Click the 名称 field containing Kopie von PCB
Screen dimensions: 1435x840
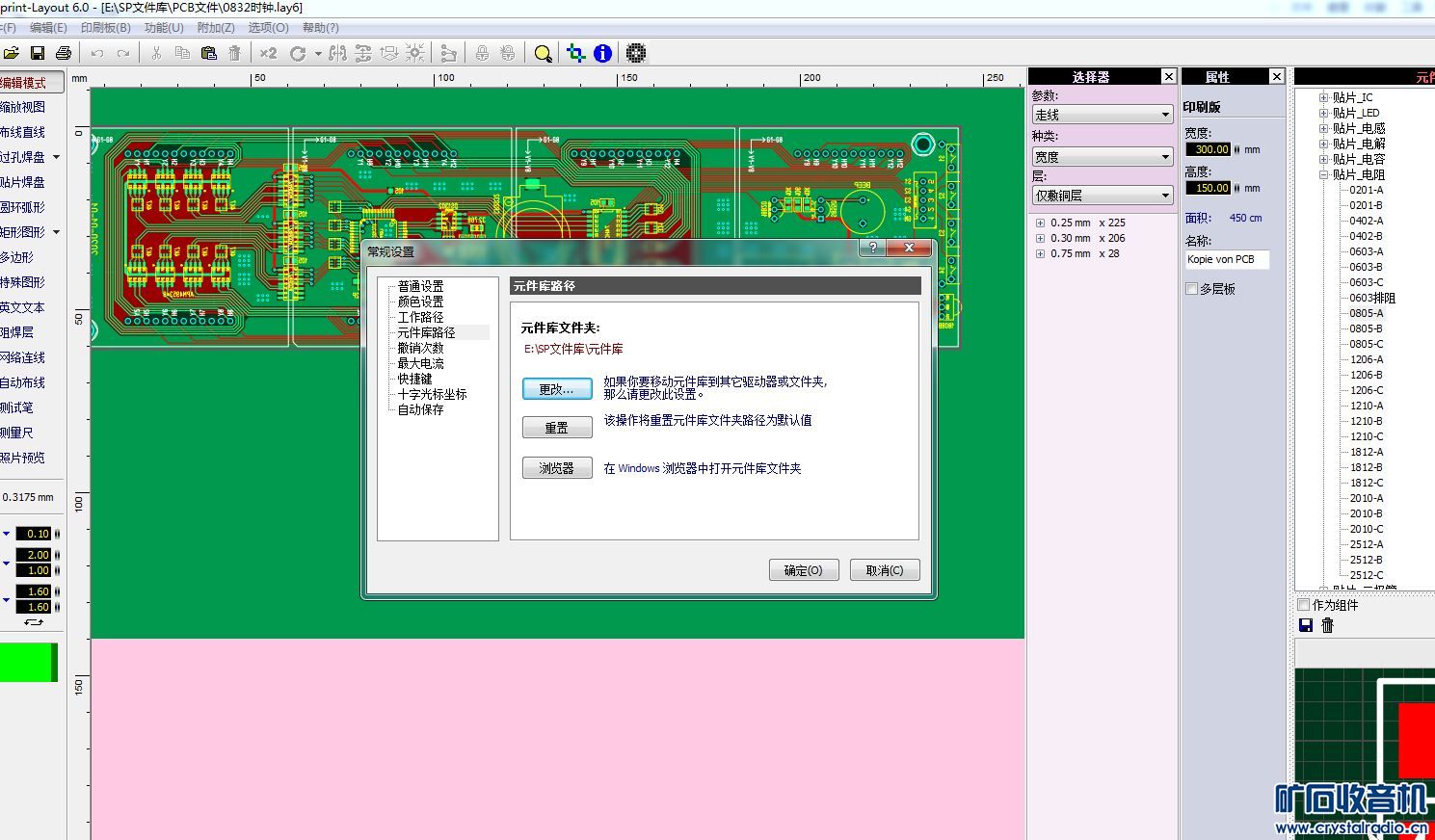[x=1227, y=259]
